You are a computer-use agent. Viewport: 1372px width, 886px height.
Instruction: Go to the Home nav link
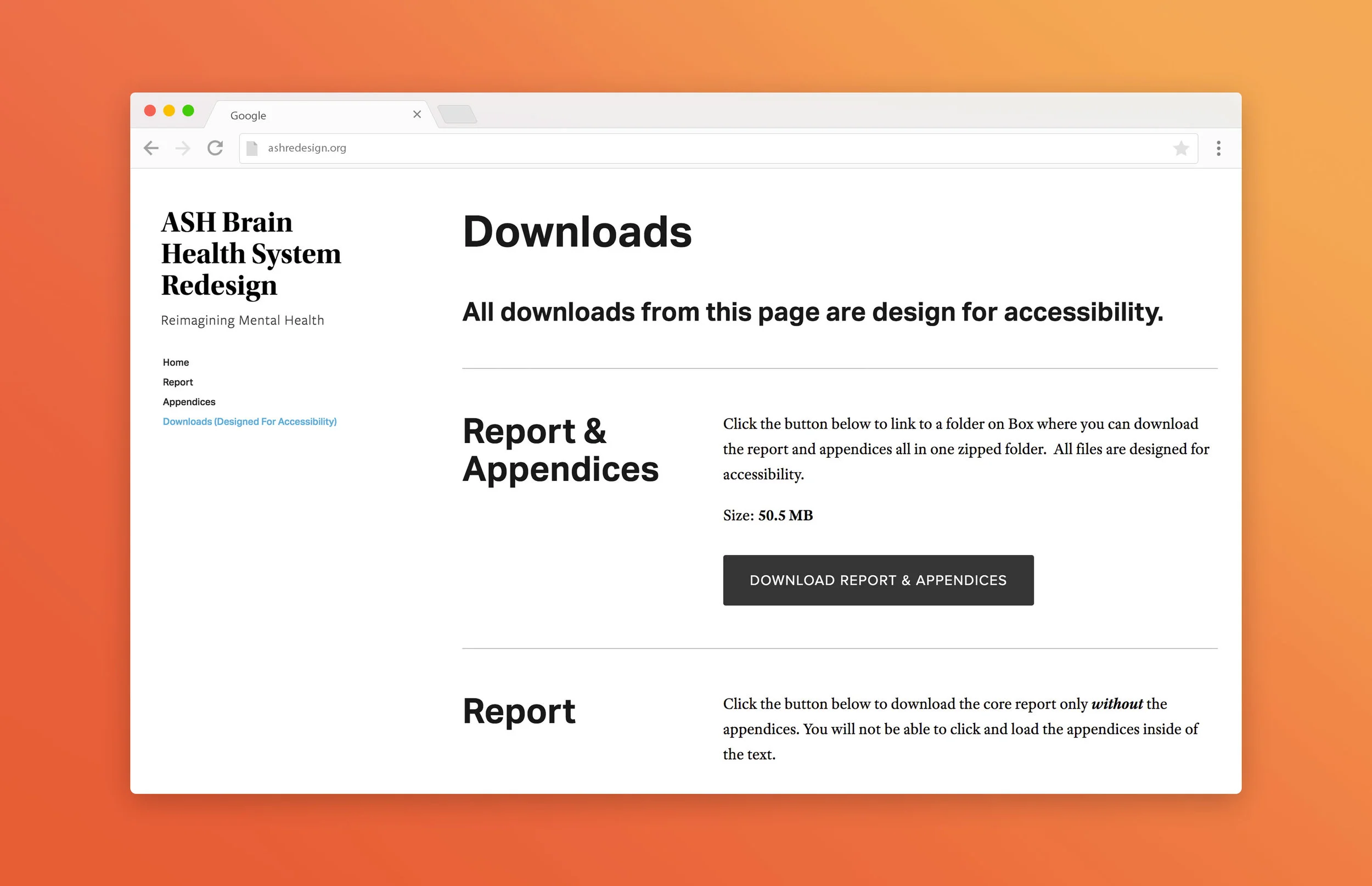(176, 362)
